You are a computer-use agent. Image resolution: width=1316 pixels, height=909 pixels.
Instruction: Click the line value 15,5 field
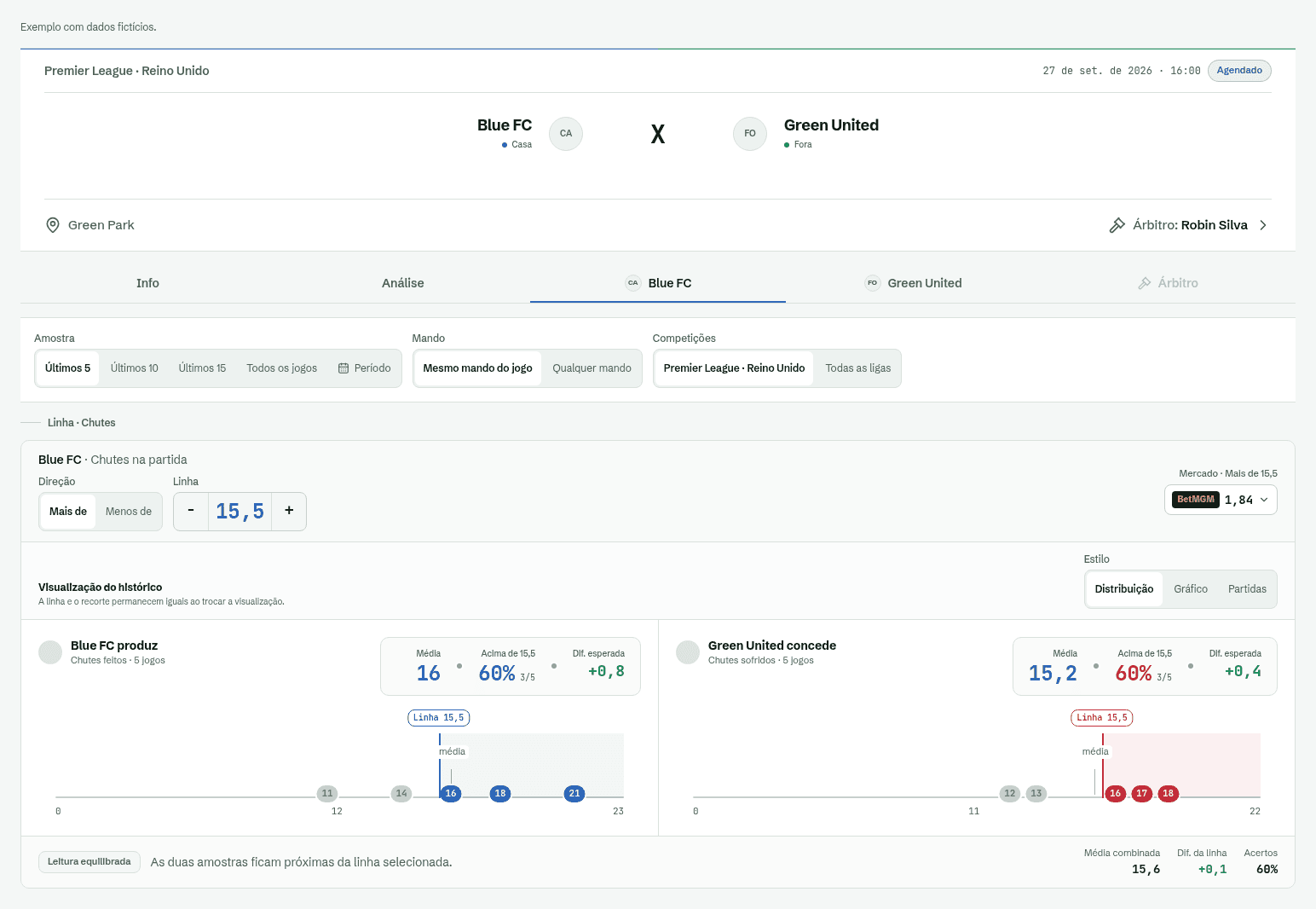[x=240, y=511]
